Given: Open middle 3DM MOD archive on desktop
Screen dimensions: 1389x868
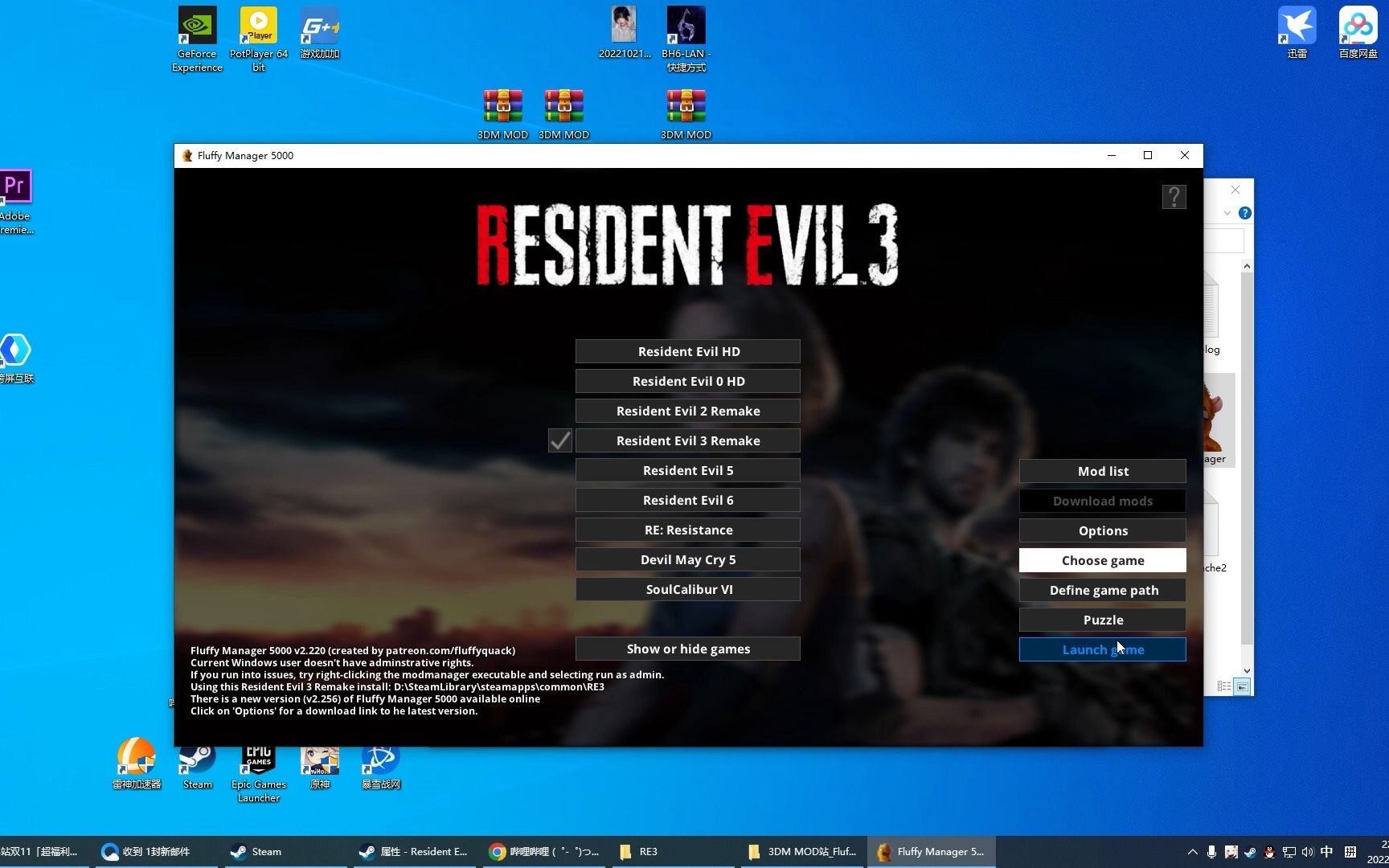Looking at the screenshot, I should pos(563,114).
